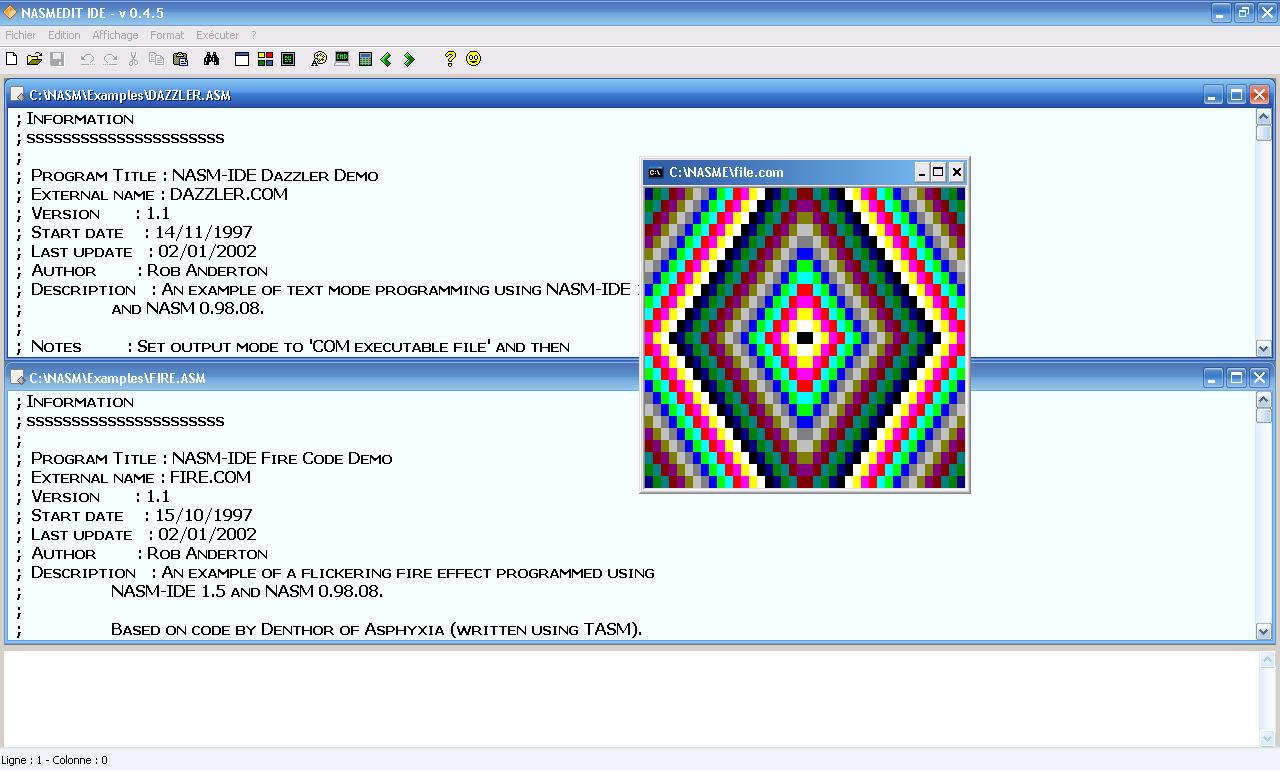The image size is (1280, 770).
Task: Select the colored squares toolbar icon
Action: coord(266,59)
